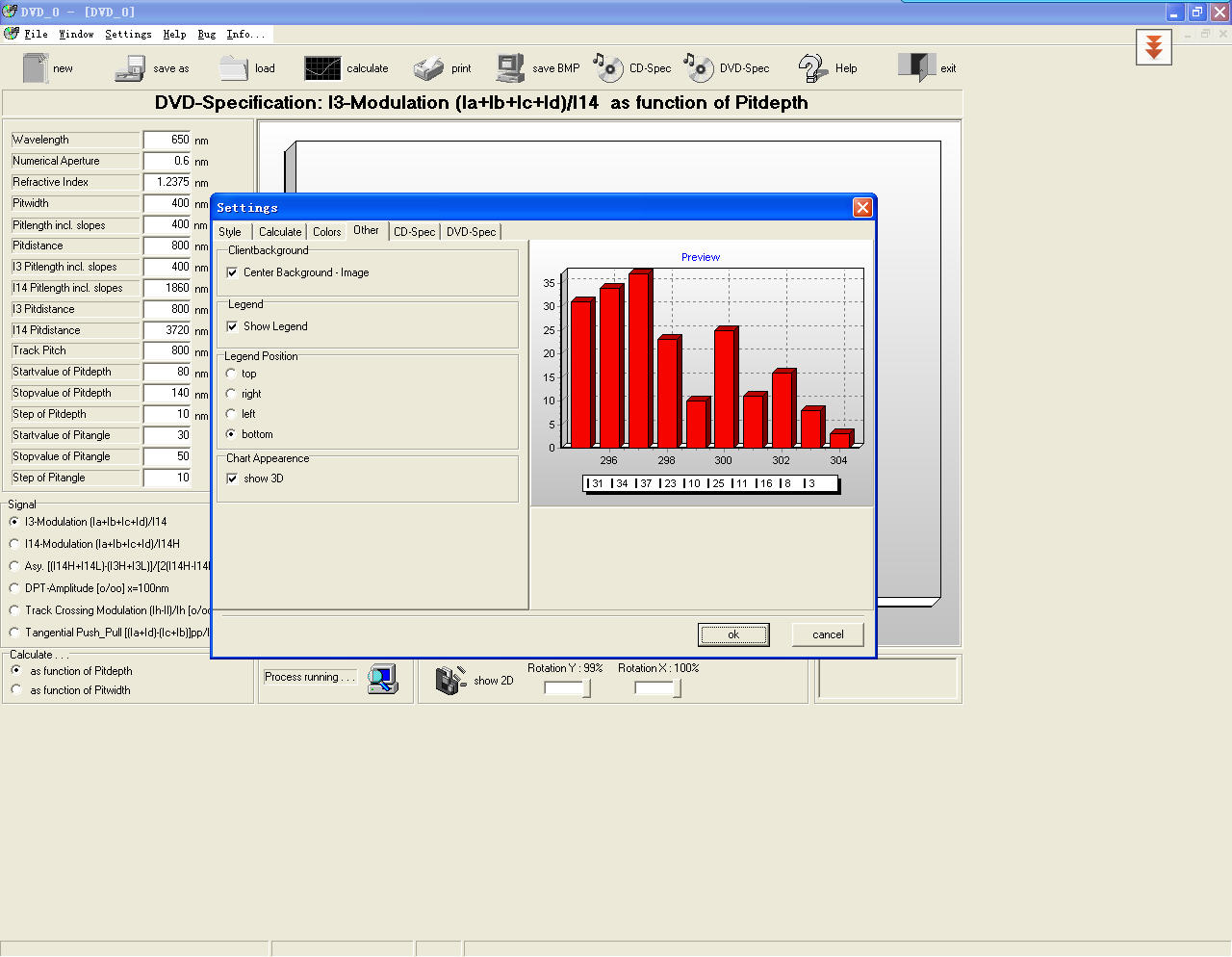The width and height of the screenshot is (1232, 957).
Task: Click the I14 Pitdistance value field
Action: click(x=167, y=329)
